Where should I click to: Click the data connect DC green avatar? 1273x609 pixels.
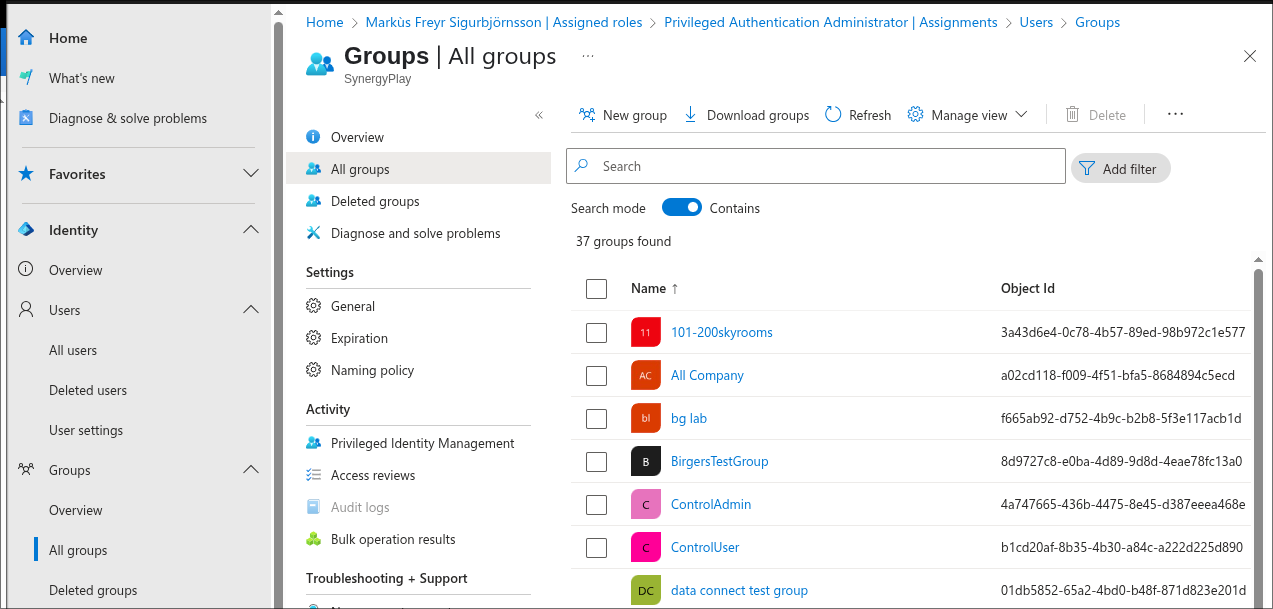click(646, 590)
